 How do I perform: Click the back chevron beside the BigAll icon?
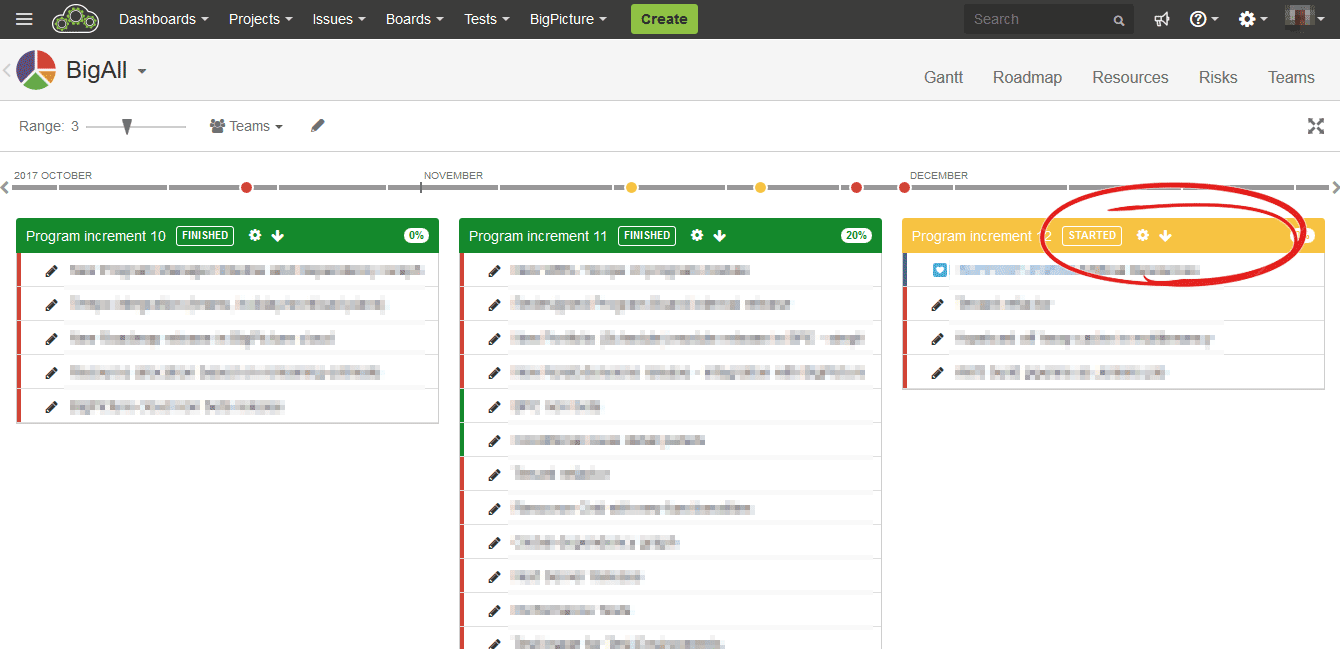click(7, 70)
